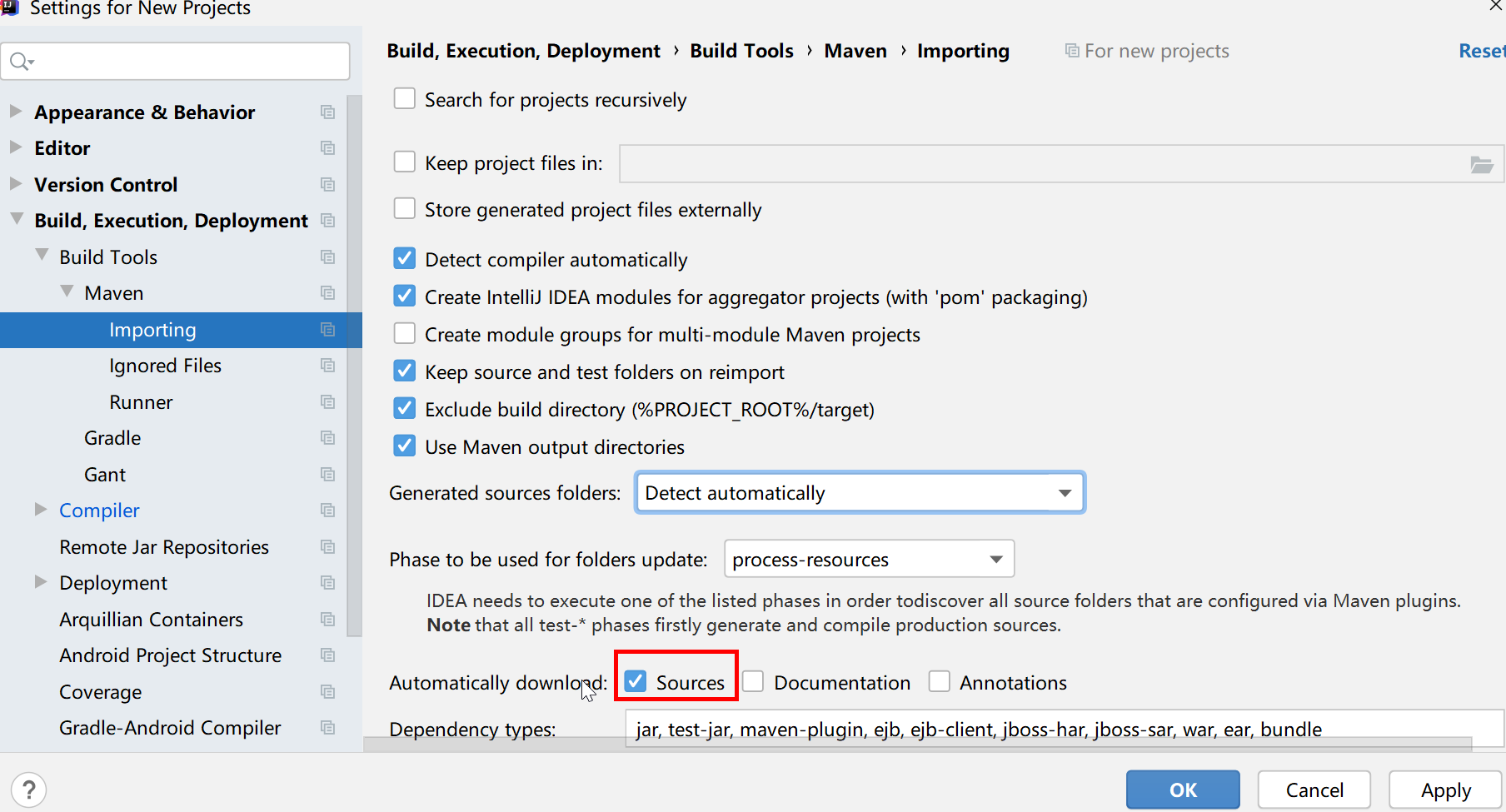
Task: Expand the Deployment node arrow
Action: [40, 581]
